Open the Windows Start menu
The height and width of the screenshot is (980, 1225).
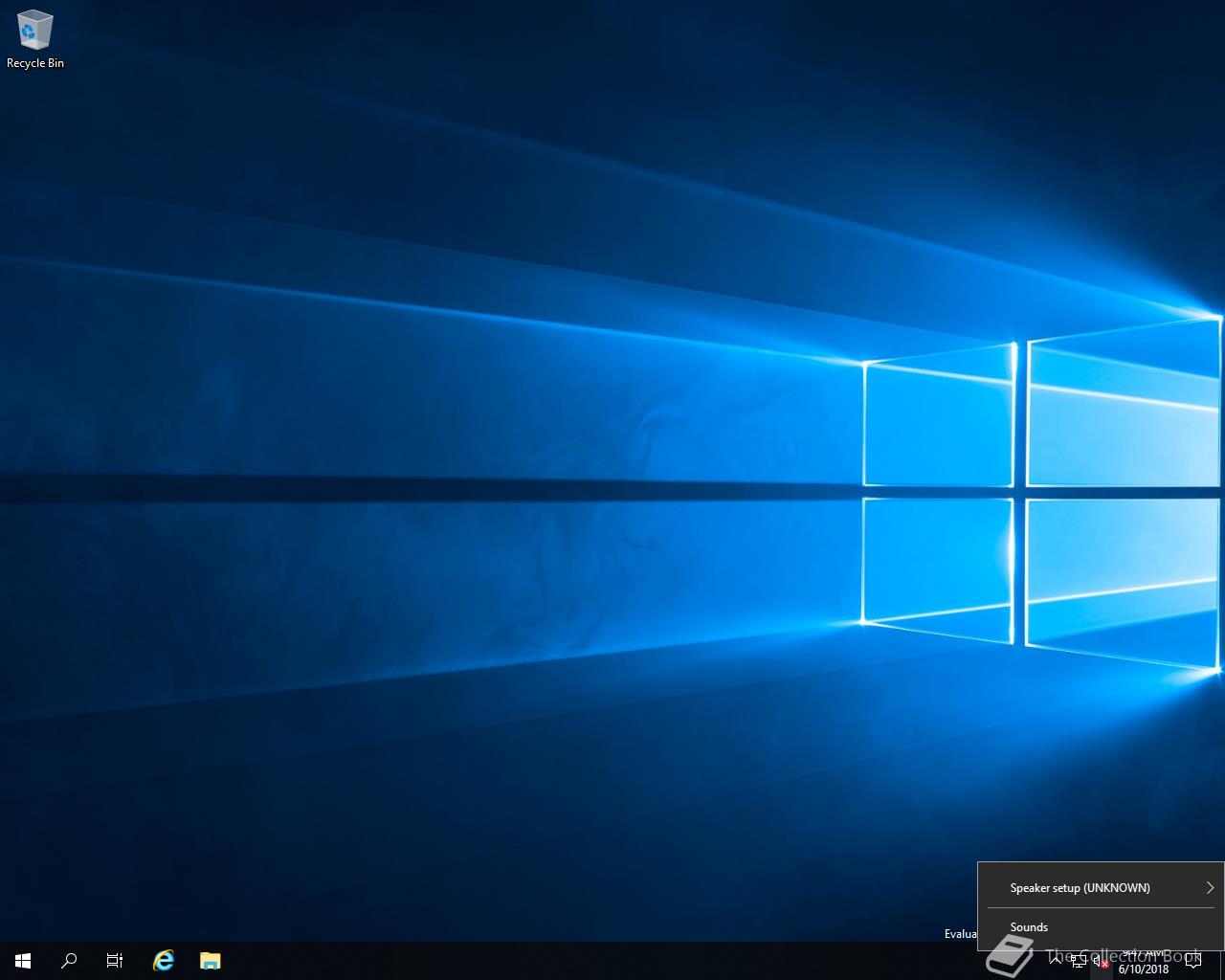23,961
